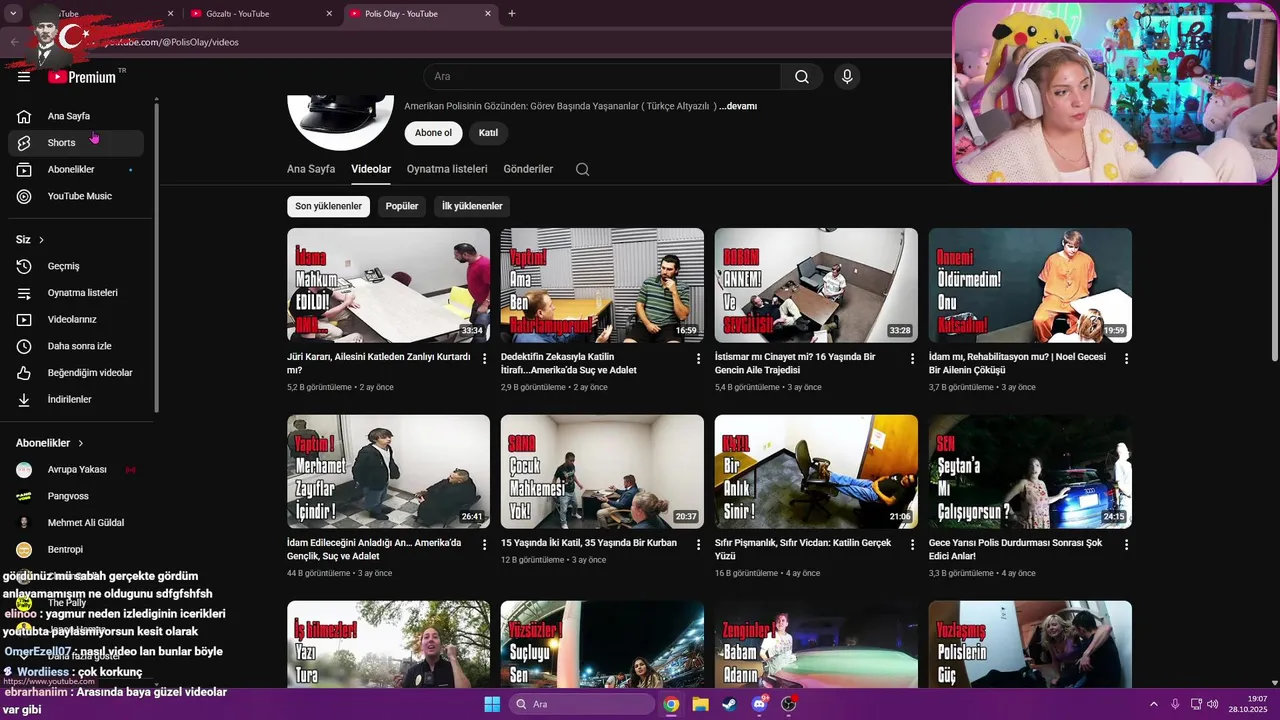This screenshot has width=1280, height=720.
Task: Open options menu for 'Gece Yarısı Polis' video
Action: [1126, 545]
